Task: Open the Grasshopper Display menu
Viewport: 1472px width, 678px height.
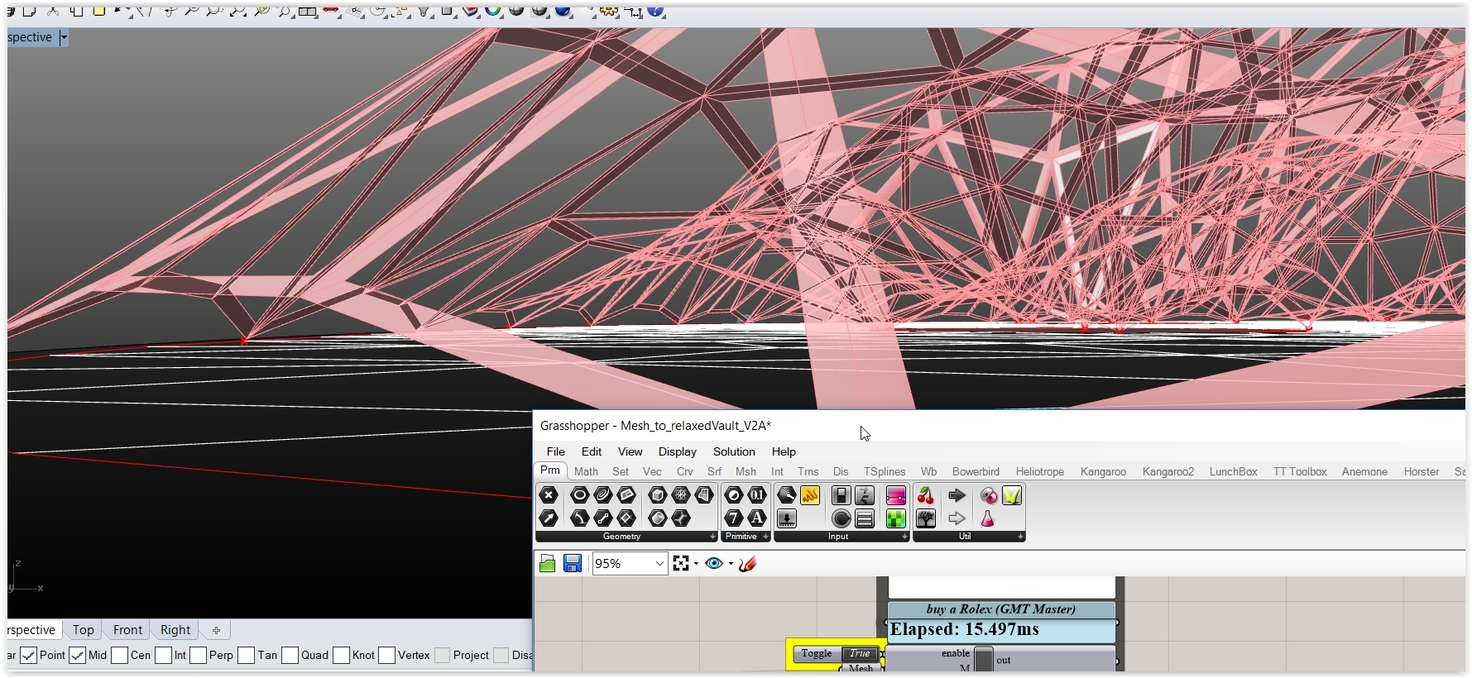Action: (x=677, y=452)
